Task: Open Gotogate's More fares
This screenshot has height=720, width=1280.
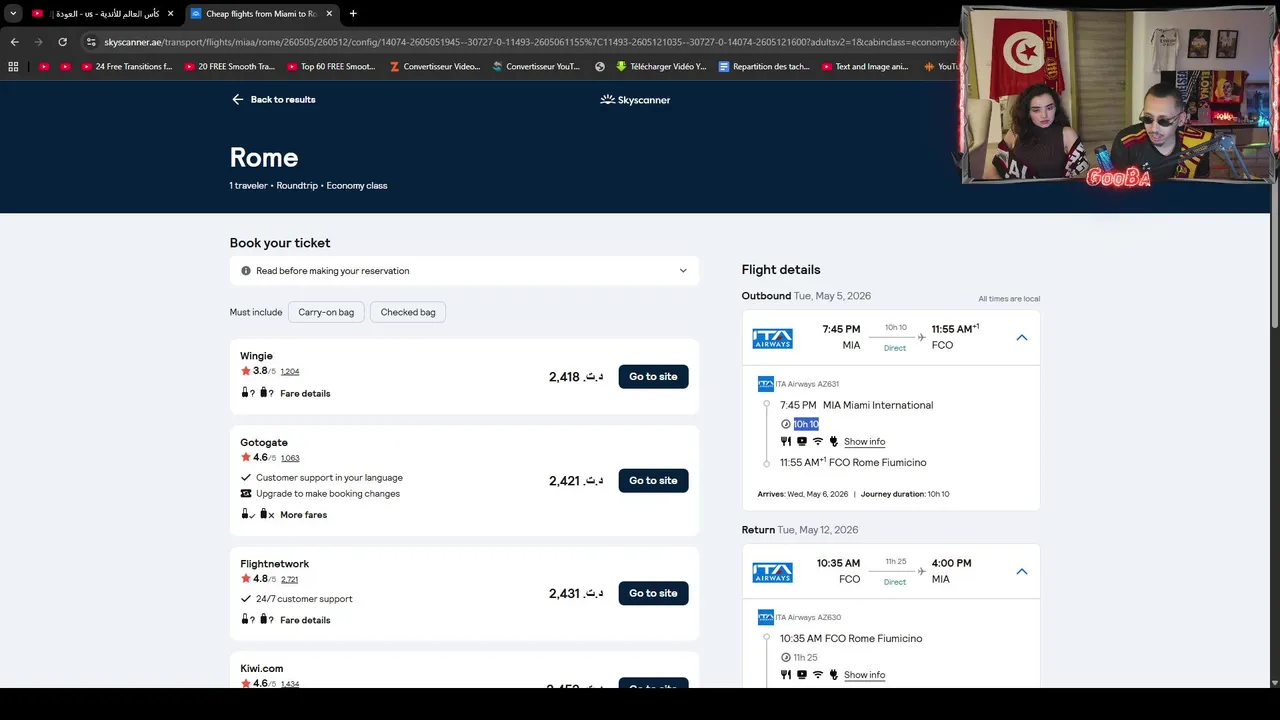Action: coord(303,515)
